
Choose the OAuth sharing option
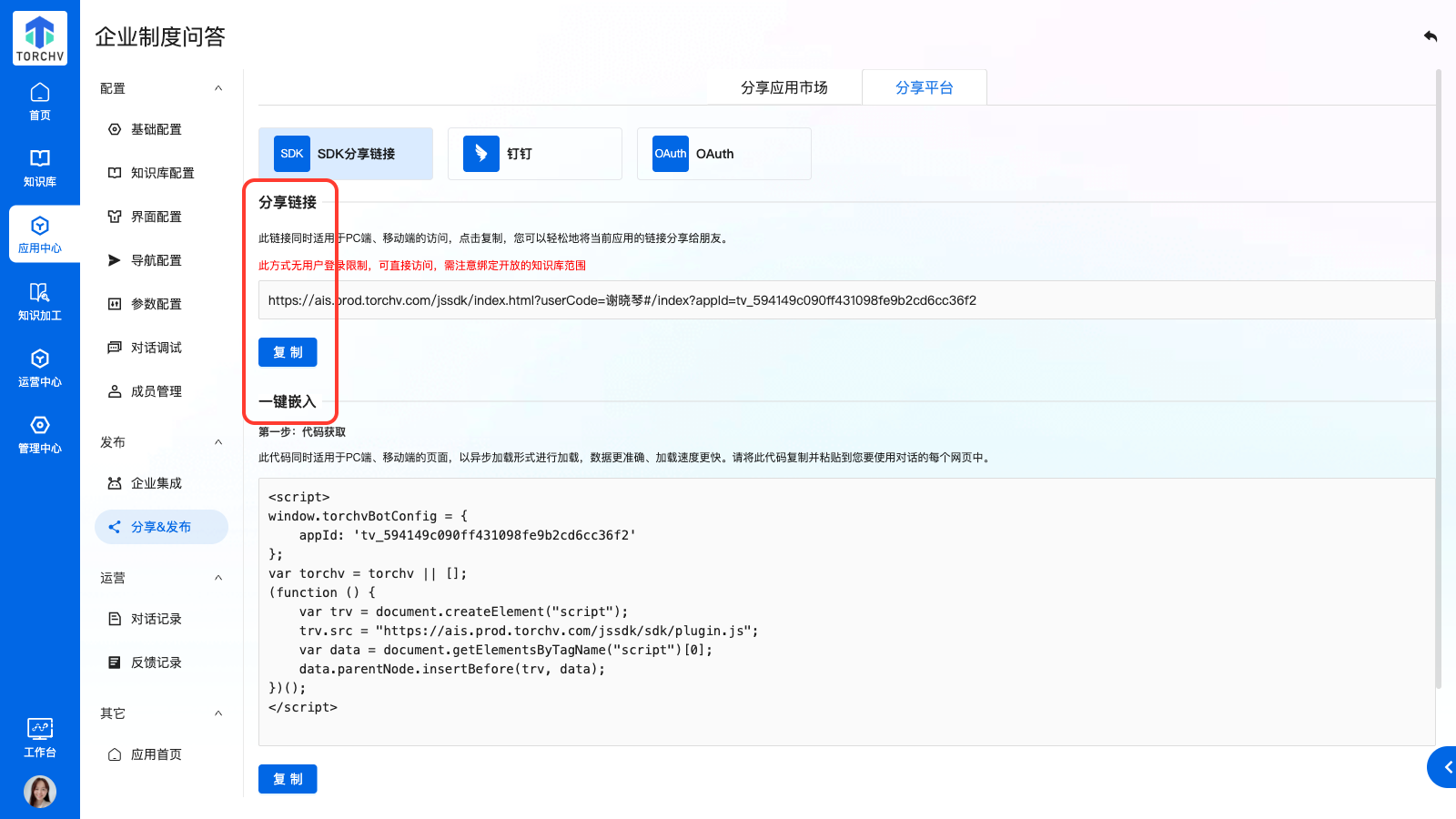click(723, 154)
